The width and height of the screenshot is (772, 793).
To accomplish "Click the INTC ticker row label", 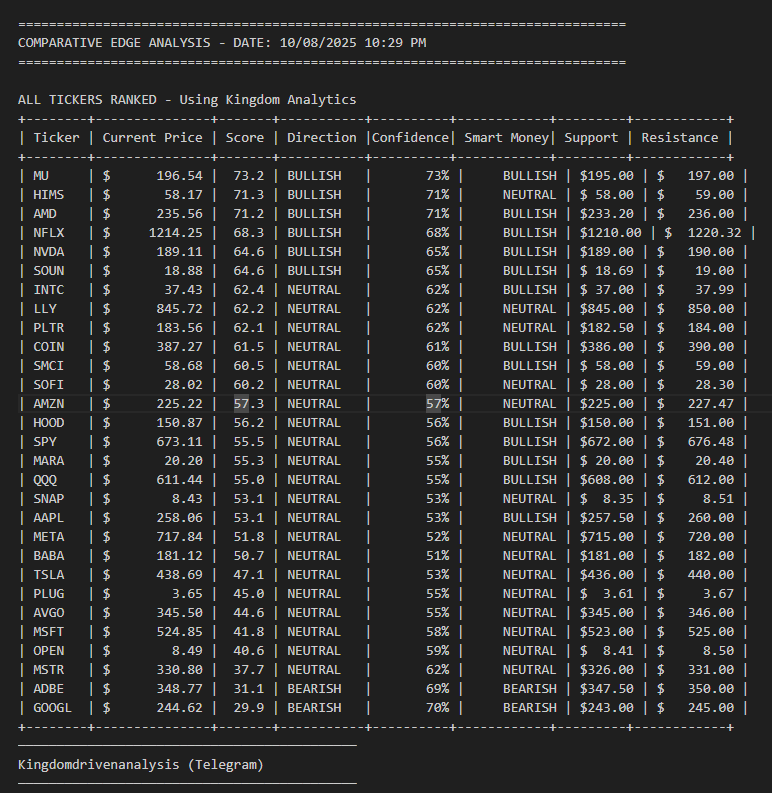I will pos(49,290).
